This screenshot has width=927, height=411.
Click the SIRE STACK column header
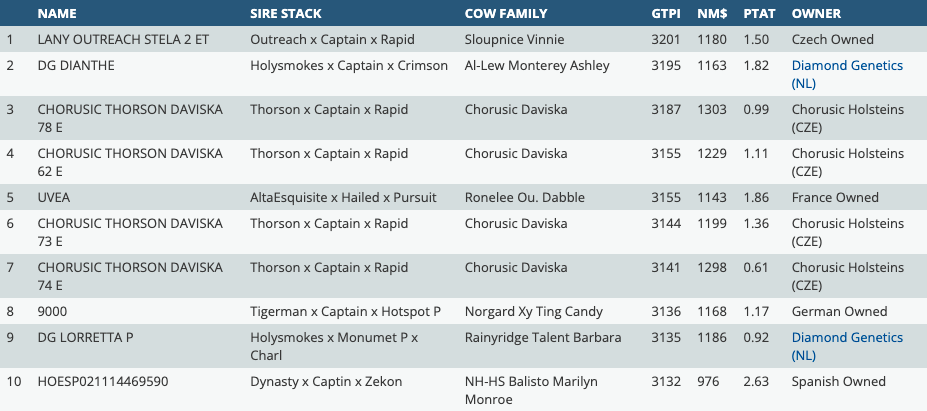click(289, 14)
